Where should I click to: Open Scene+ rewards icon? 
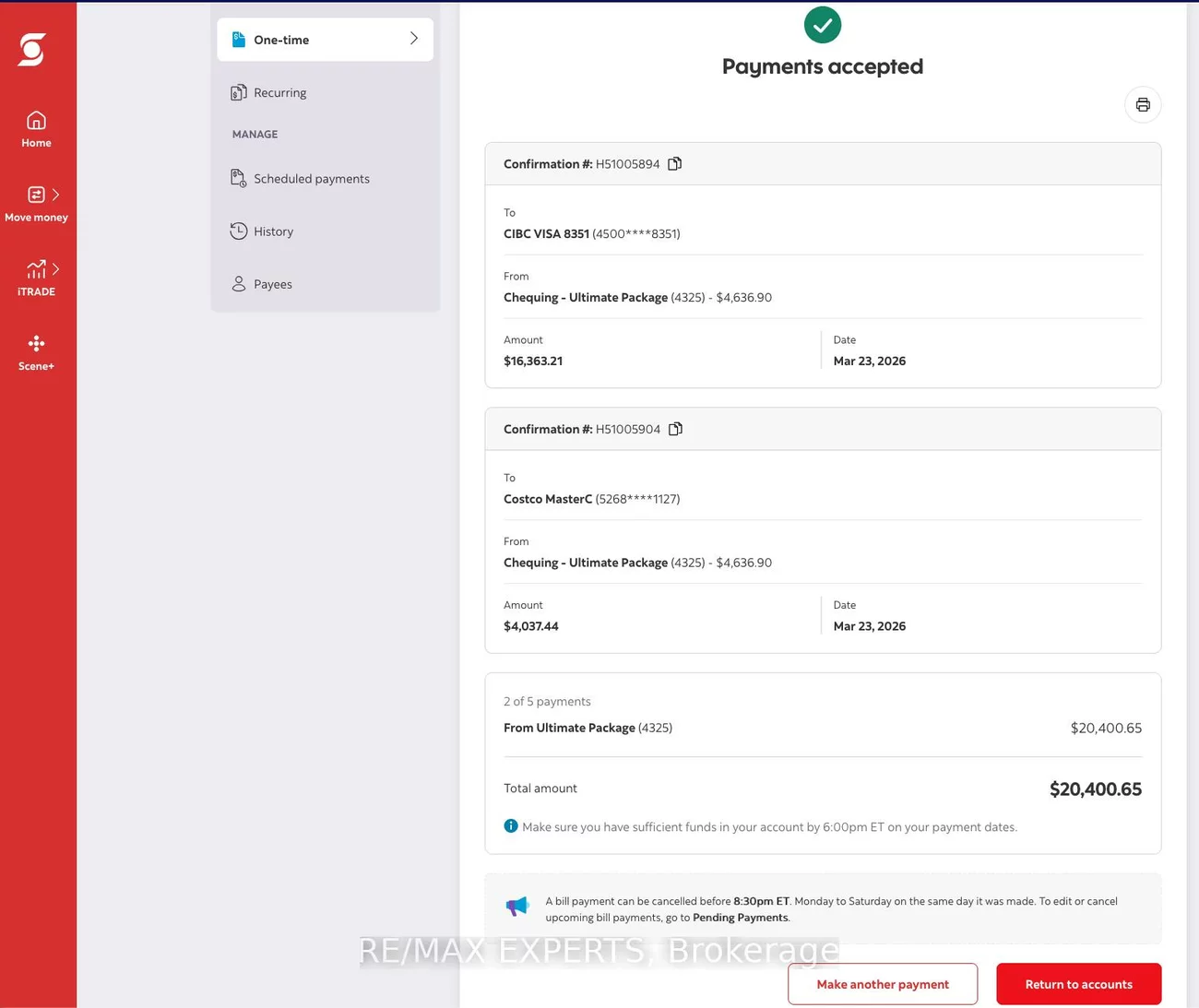click(36, 344)
